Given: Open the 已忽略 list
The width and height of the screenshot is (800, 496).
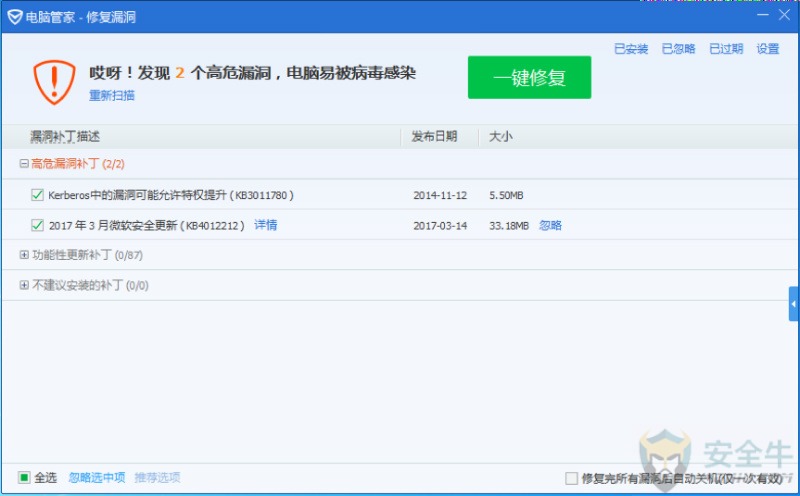Looking at the screenshot, I should 679,48.
